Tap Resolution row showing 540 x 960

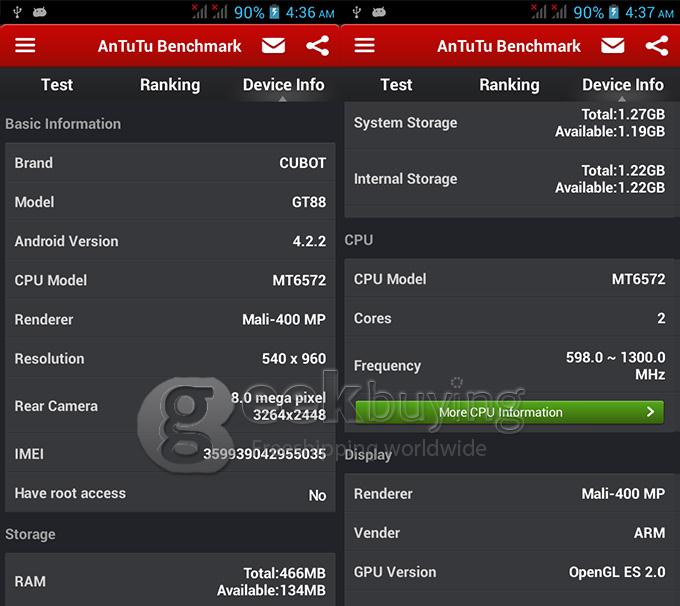[170, 358]
